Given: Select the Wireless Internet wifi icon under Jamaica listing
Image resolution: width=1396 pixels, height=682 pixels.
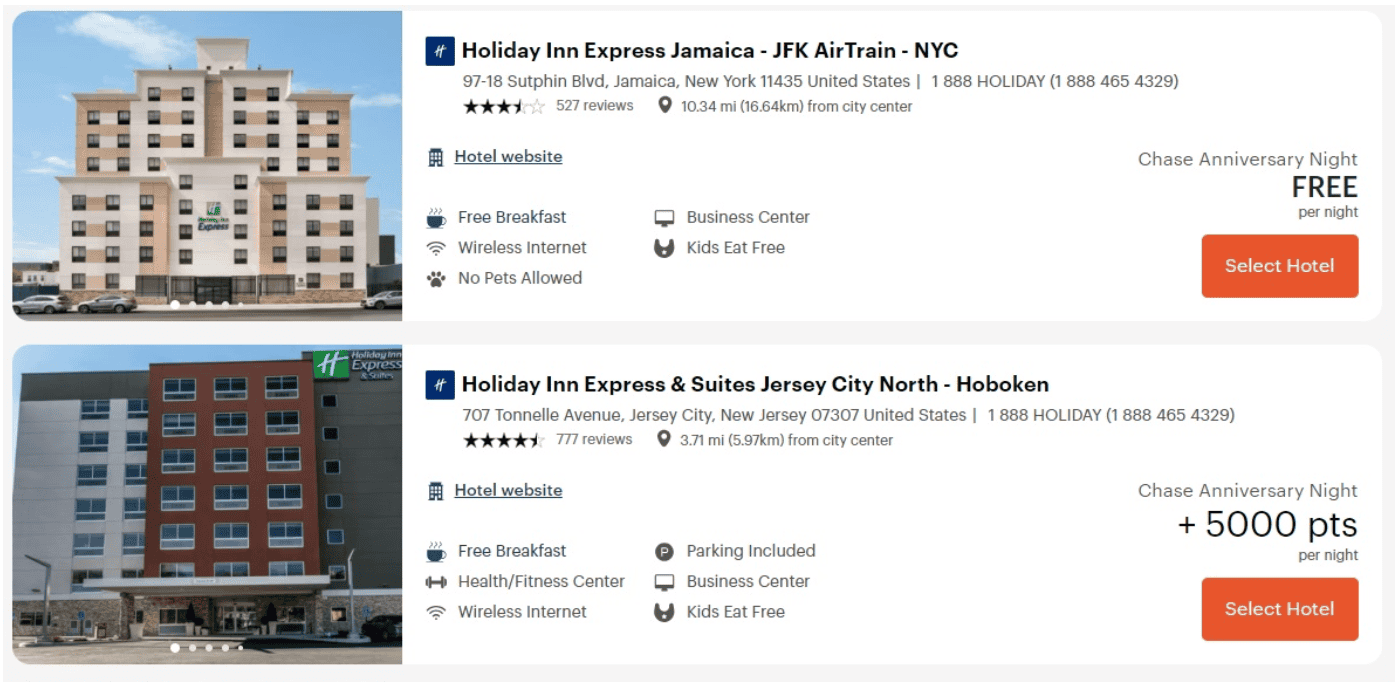Looking at the screenshot, I should point(436,247).
